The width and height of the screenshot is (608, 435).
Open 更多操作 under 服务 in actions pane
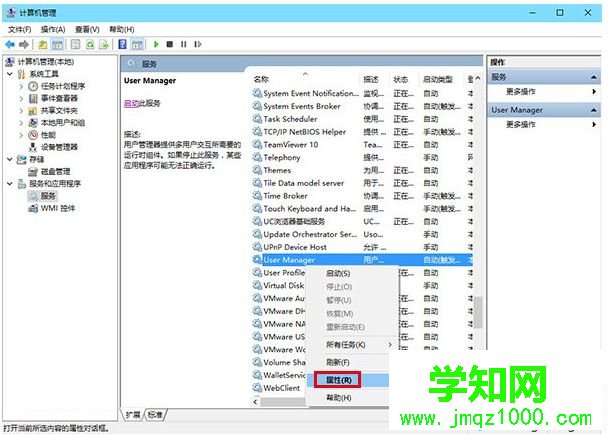(520, 91)
